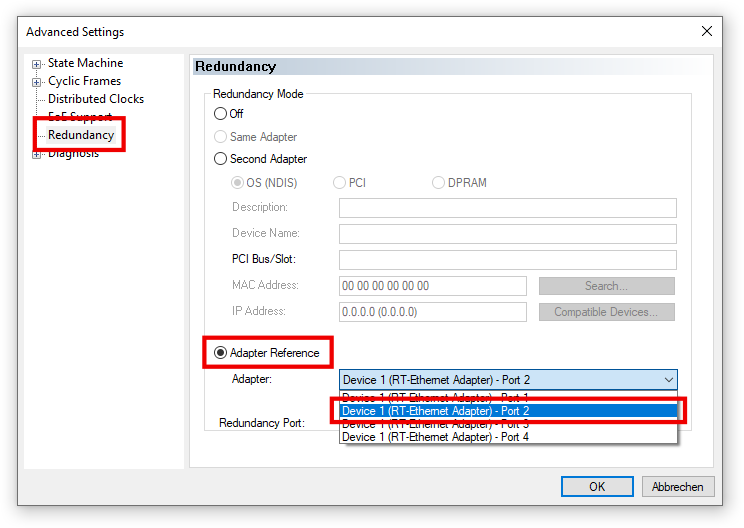Click the Compatible Devices... button

pyautogui.click(x=606, y=312)
